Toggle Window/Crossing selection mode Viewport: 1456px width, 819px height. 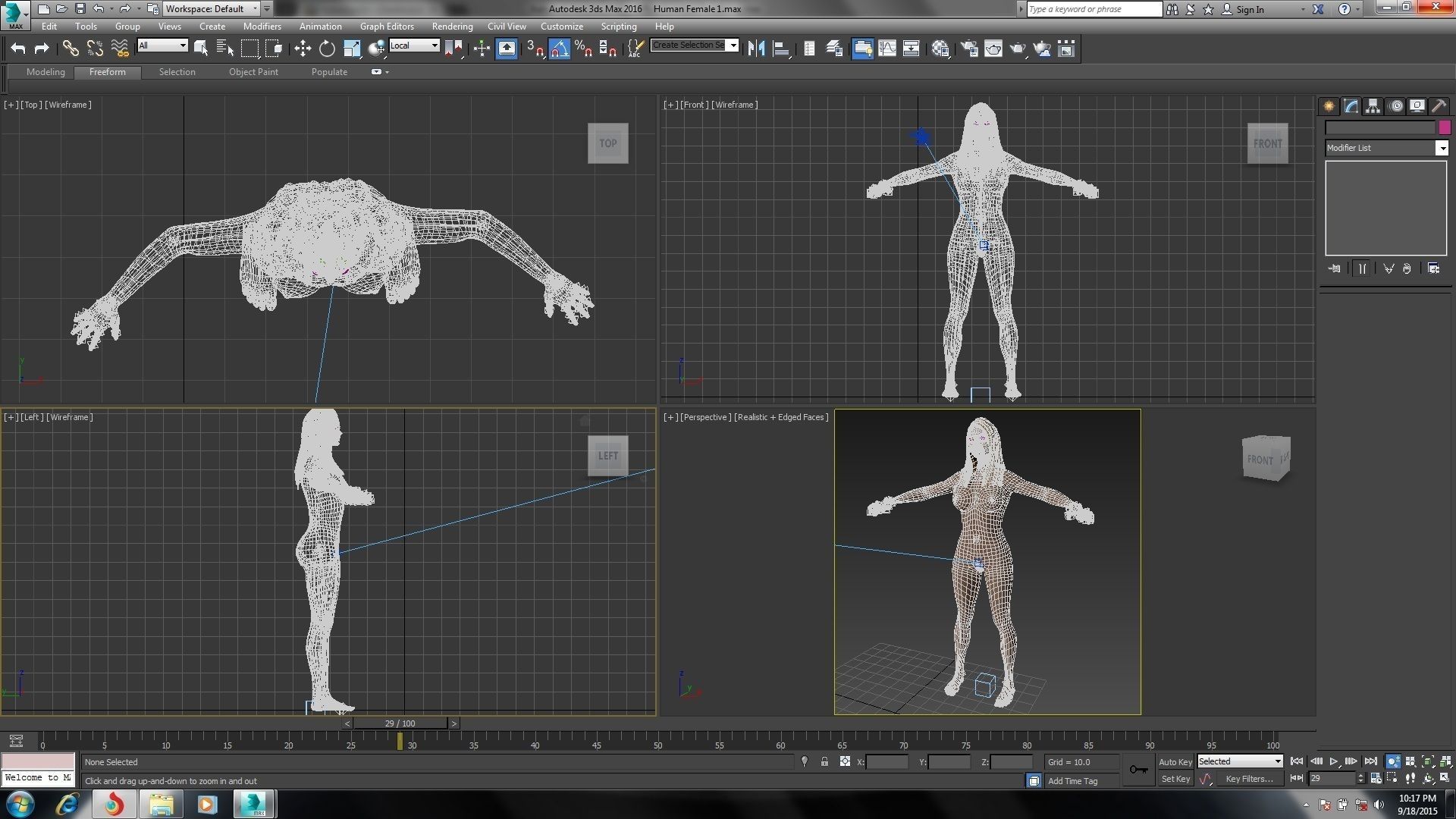[274, 49]
